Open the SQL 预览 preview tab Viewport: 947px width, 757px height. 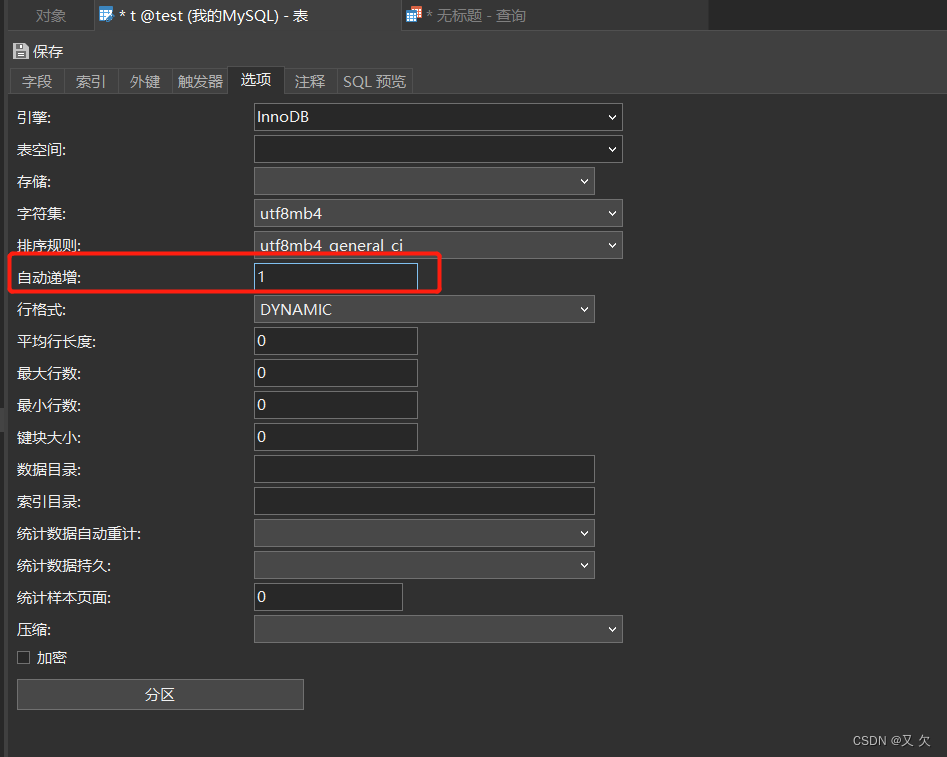[374, 82]
